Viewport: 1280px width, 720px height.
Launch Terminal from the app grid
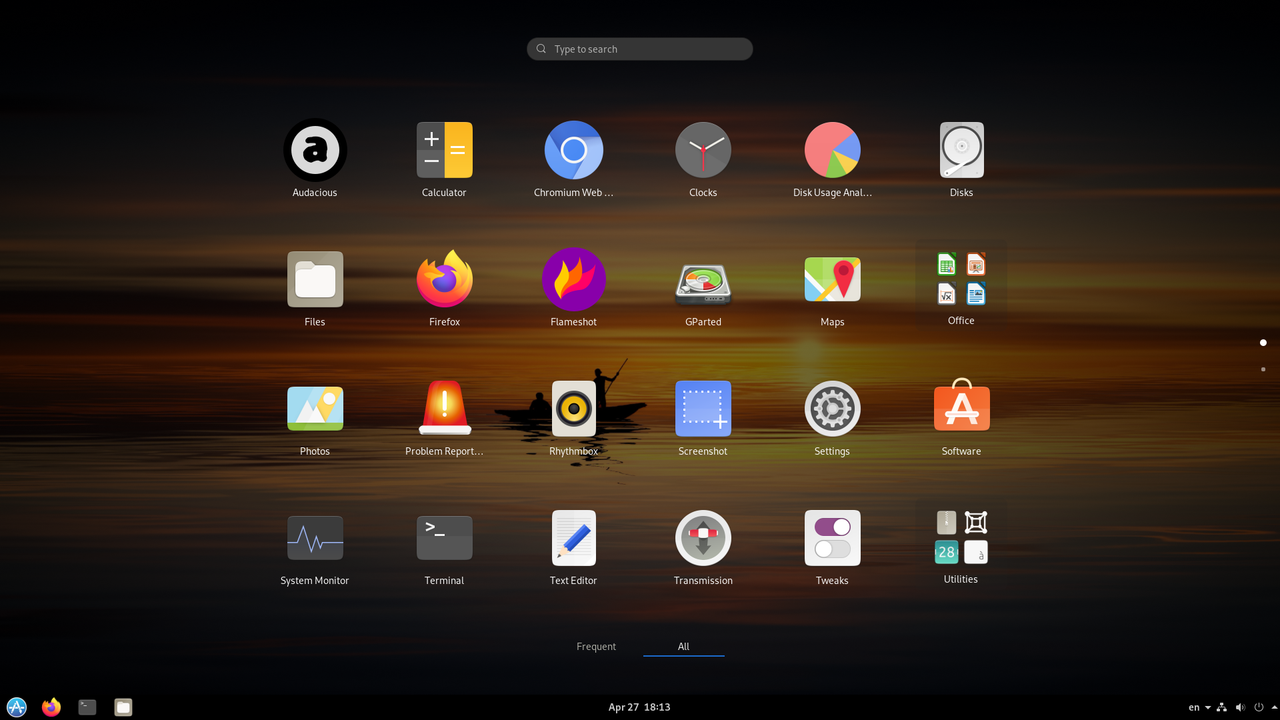click(x=444, y=538)
